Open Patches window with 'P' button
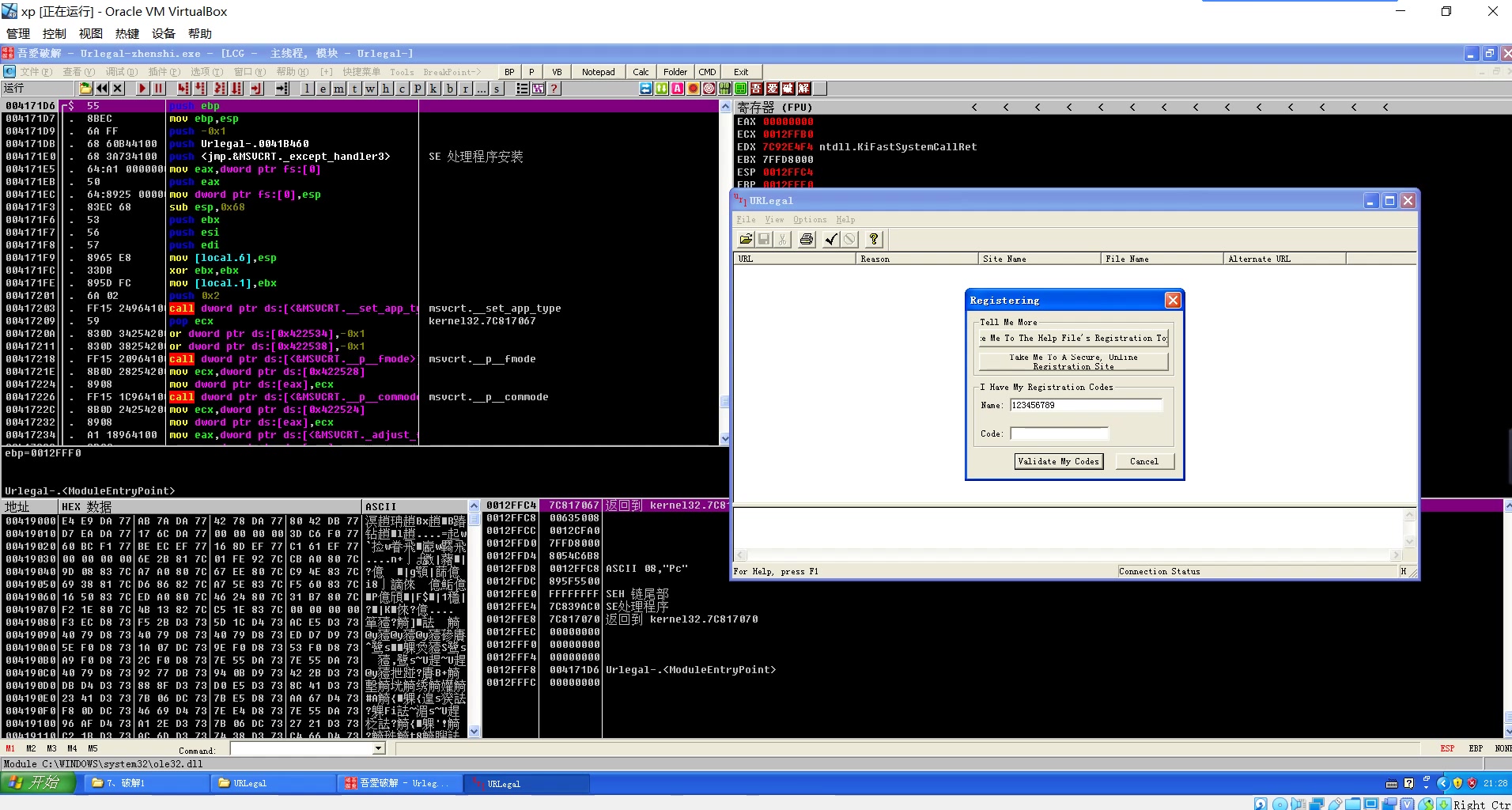 pos(418,89)
